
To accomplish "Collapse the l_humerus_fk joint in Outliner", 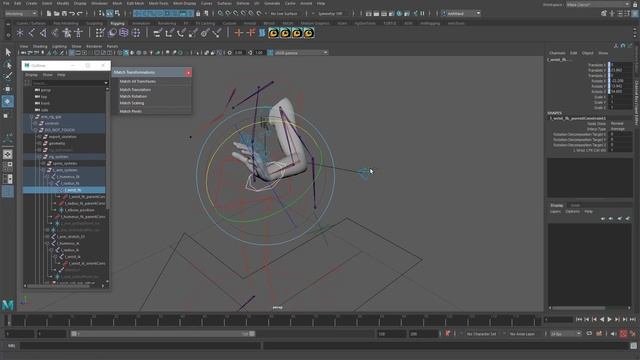I will click(x=47, y=177).
